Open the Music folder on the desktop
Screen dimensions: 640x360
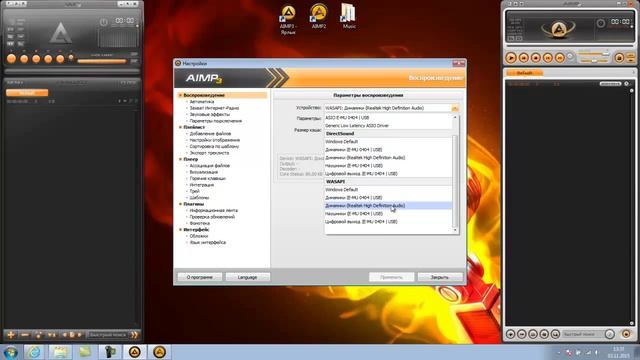[349, 16]
